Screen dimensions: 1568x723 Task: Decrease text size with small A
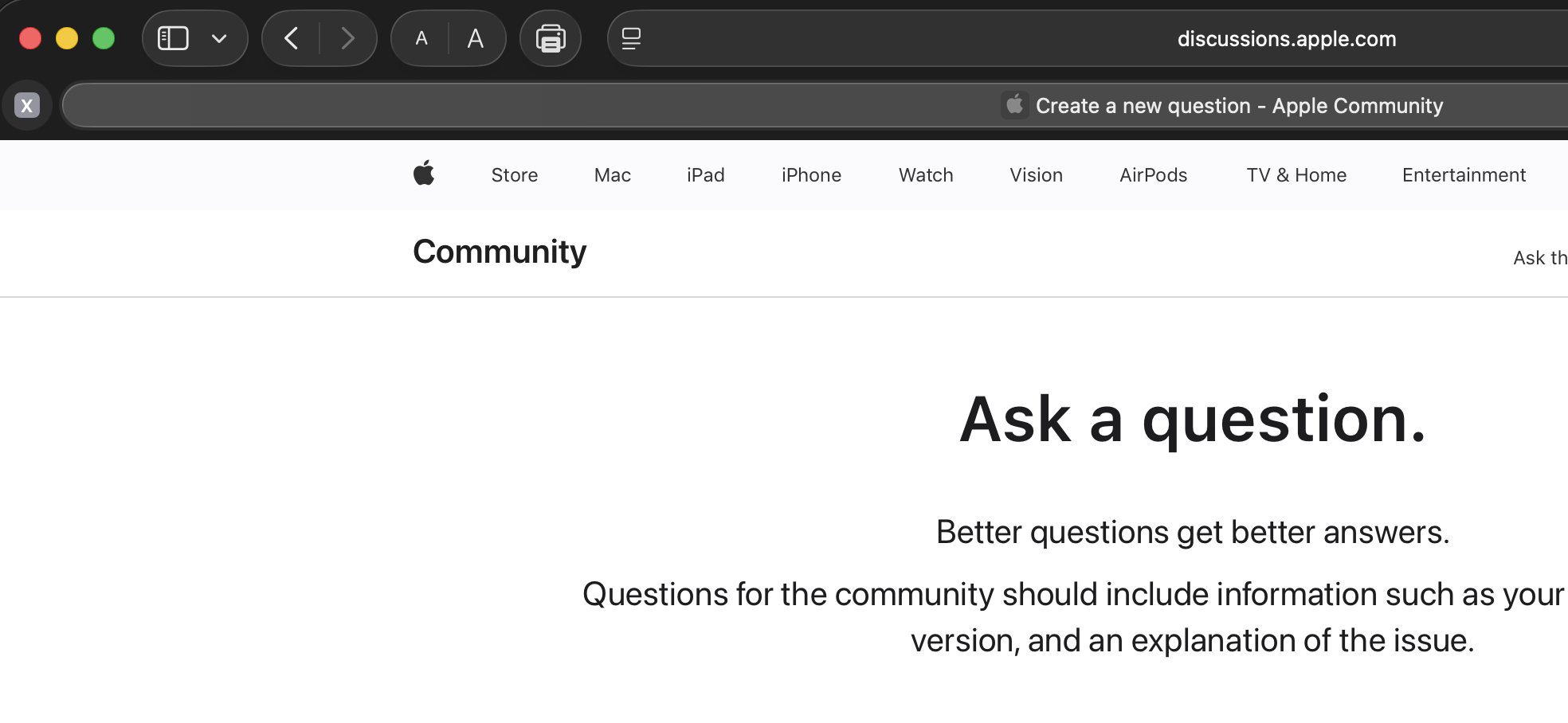(x=421, y=38)
